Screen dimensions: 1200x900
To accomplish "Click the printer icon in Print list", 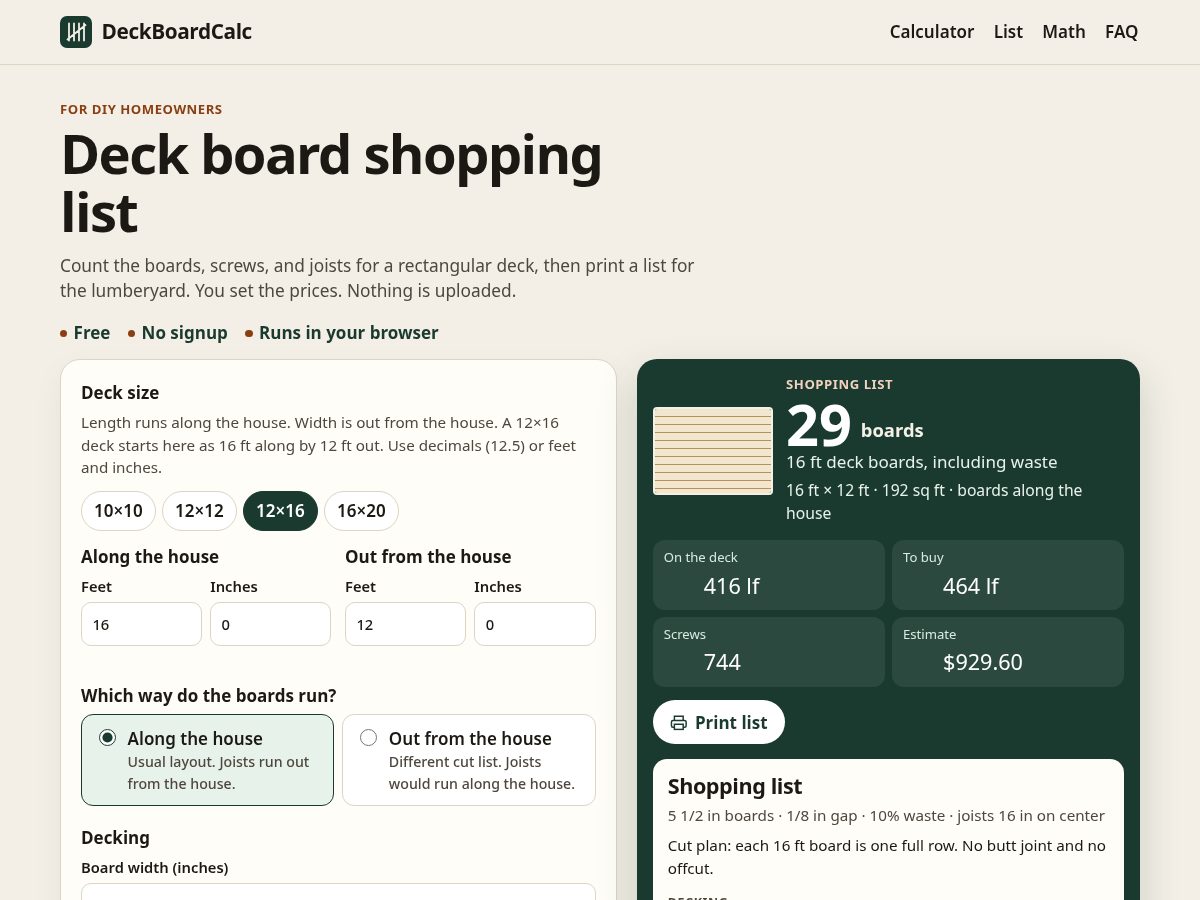I will tap(679, 723).
